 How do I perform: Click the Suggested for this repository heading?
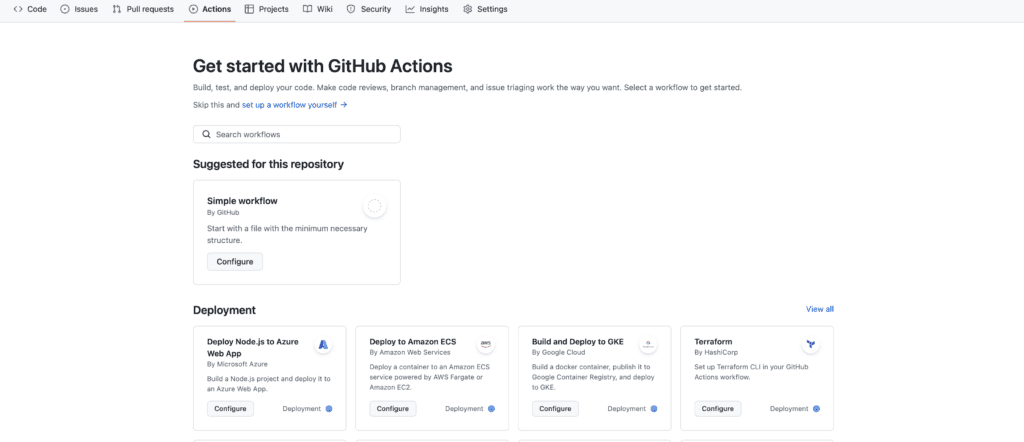coord(268,165)
